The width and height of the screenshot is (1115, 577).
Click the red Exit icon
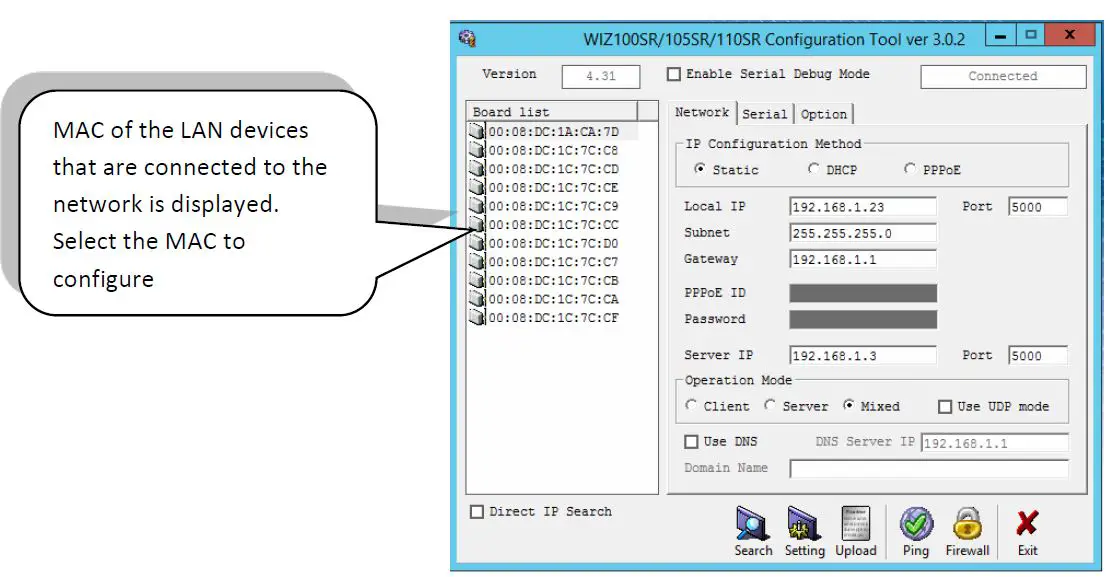1027,532
